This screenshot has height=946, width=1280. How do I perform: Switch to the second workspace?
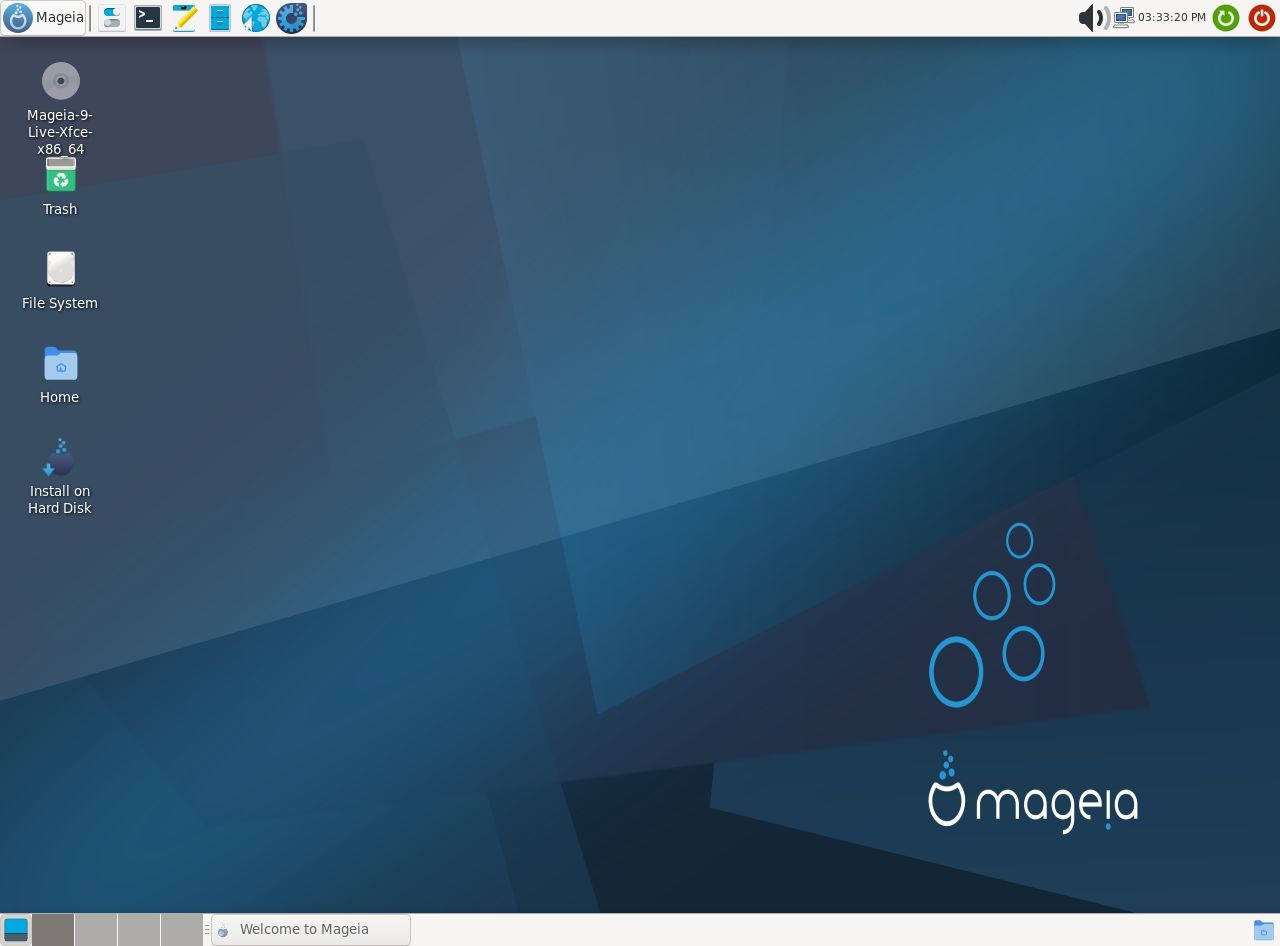click(x=95, y=929)
